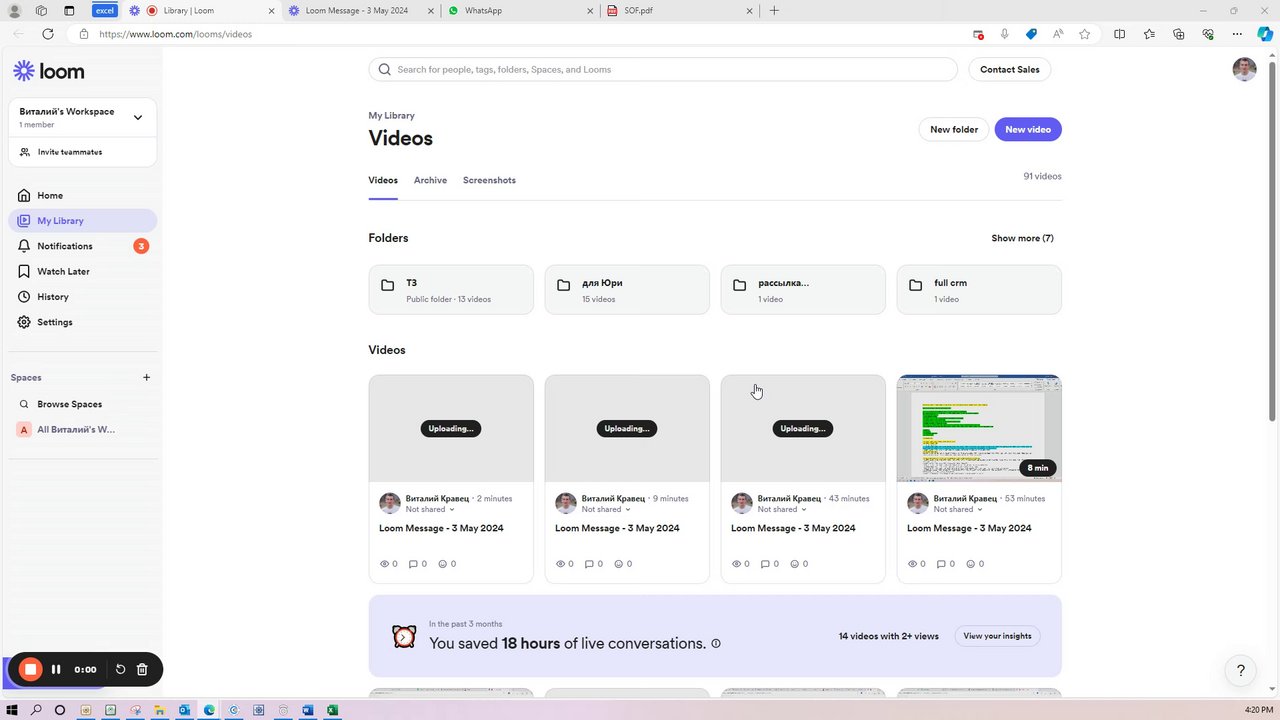The image size is (1280, 720).
Task: Open browser settings and more menu
Action: pos(1237,34)
